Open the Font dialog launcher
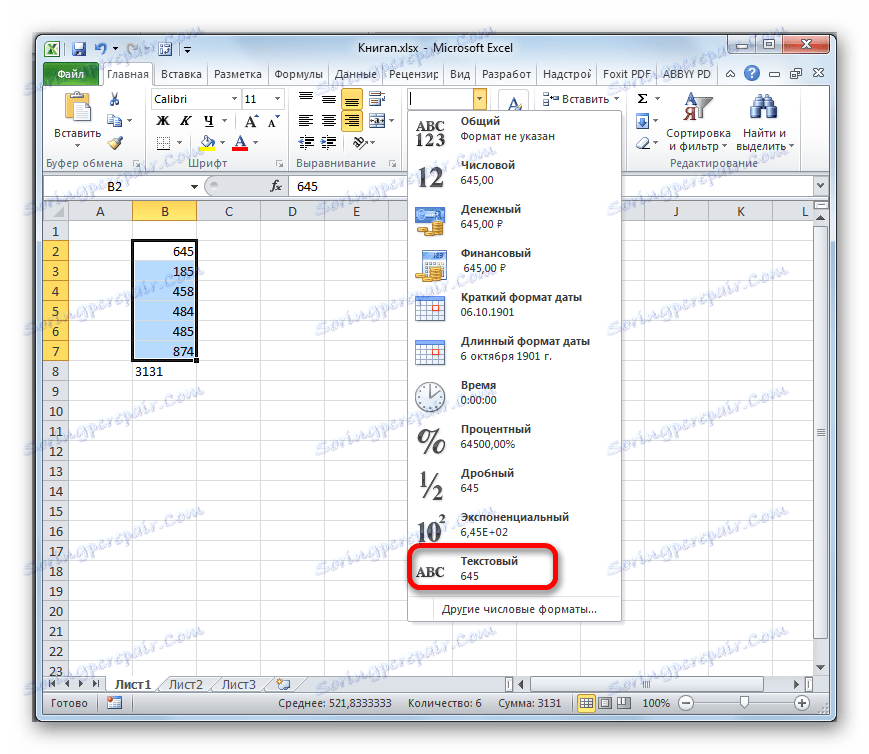The height and width of the screenshot is (754, 869). 279,164
